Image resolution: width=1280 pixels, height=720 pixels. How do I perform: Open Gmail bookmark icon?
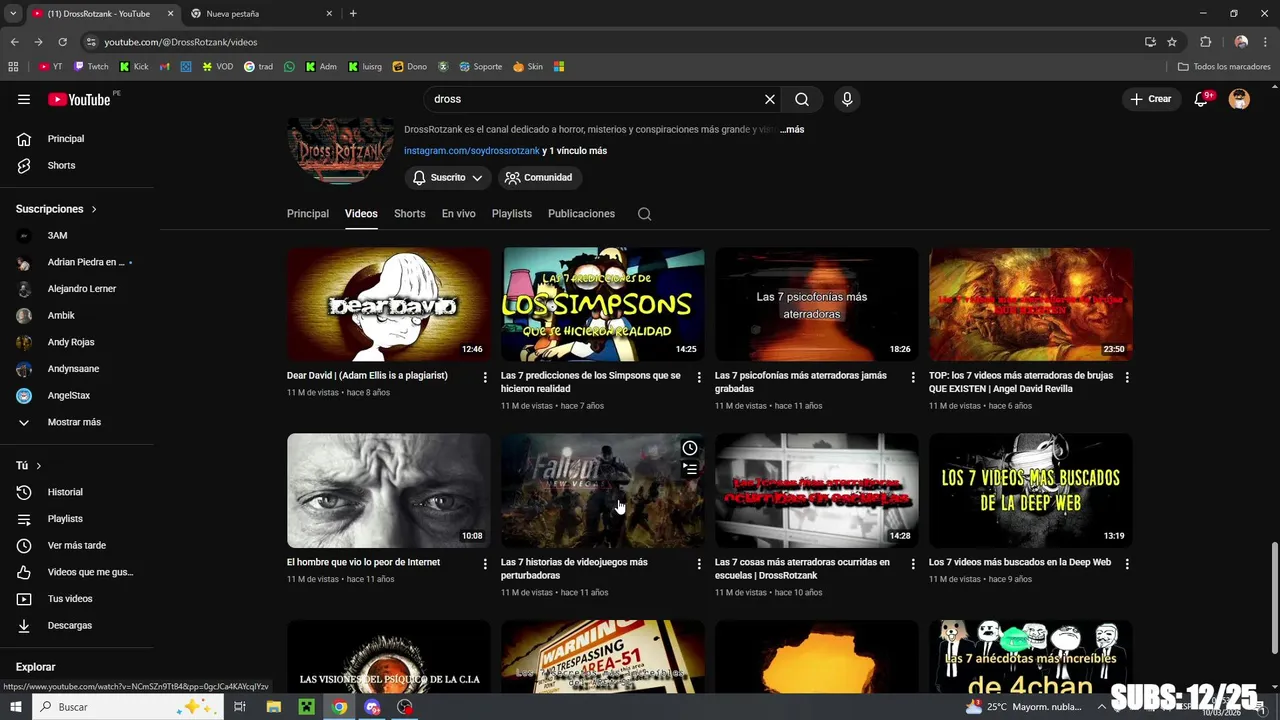pos(165,67)
